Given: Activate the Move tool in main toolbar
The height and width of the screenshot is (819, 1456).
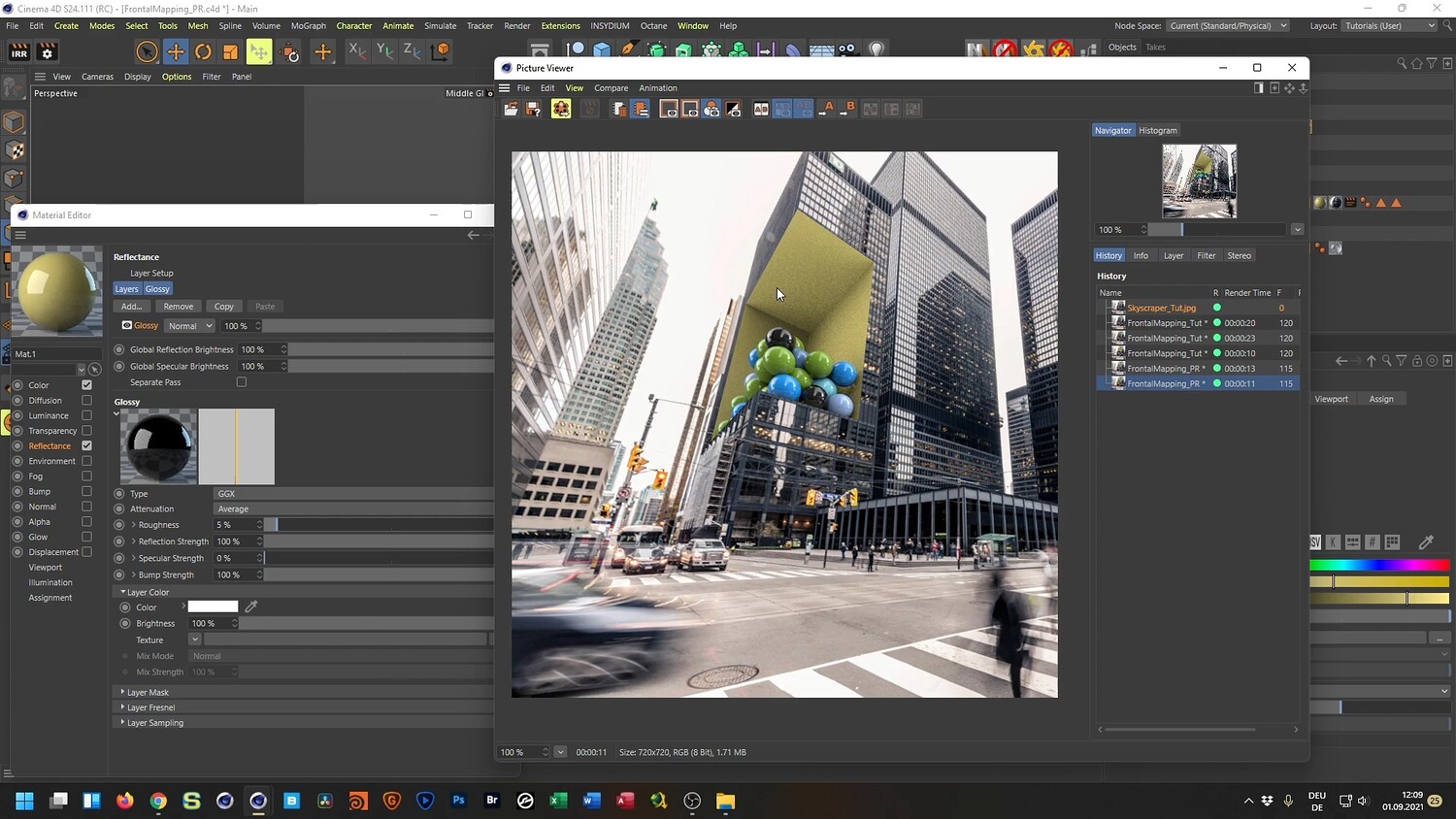Looking at the screenshot, I should (x=176, y=51).
